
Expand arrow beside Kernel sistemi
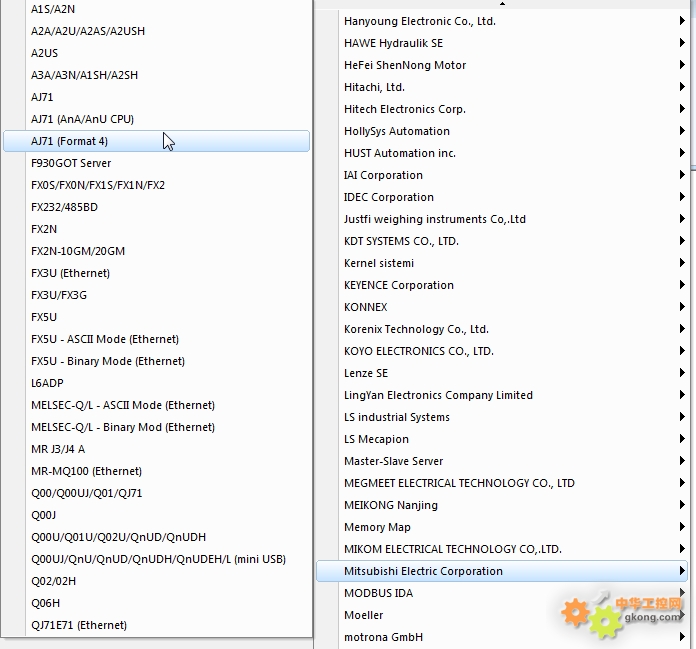[x=682, y=263]
